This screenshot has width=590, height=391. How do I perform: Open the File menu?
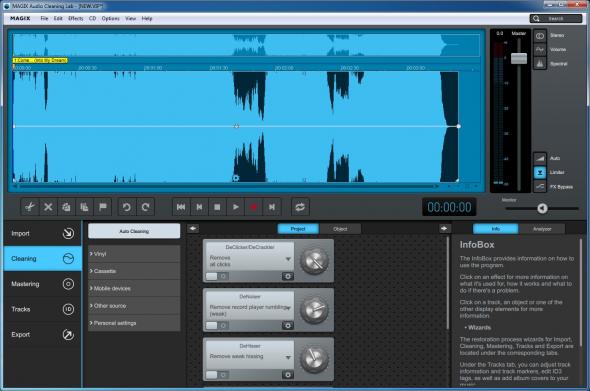tap(44, 18)
